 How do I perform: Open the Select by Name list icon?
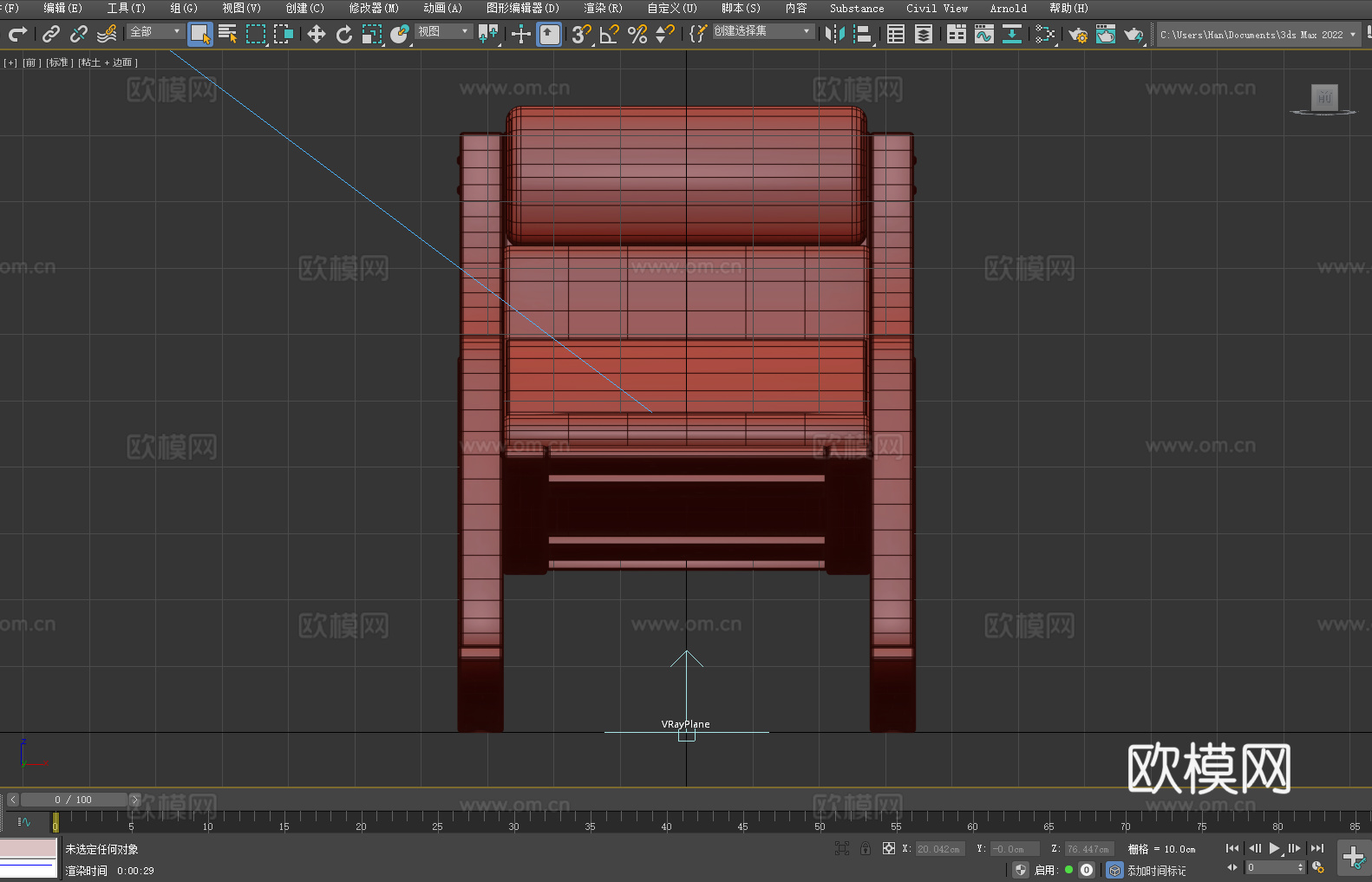pyautogui.click(x=228, y=34)
